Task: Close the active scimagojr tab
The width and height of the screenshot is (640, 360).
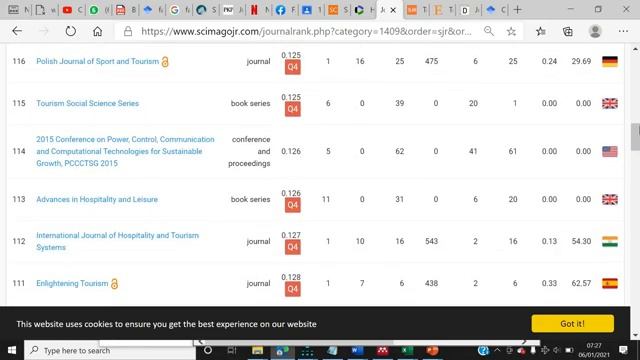Action: 393,10
